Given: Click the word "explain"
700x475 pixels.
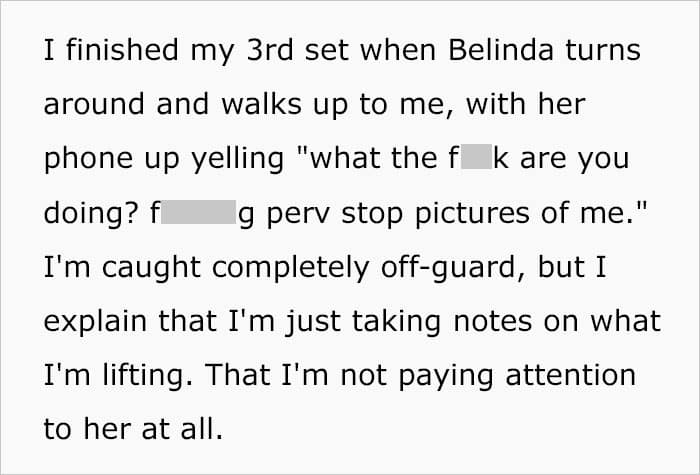Looking at the screenshot, I should click(x=95, y=322).
